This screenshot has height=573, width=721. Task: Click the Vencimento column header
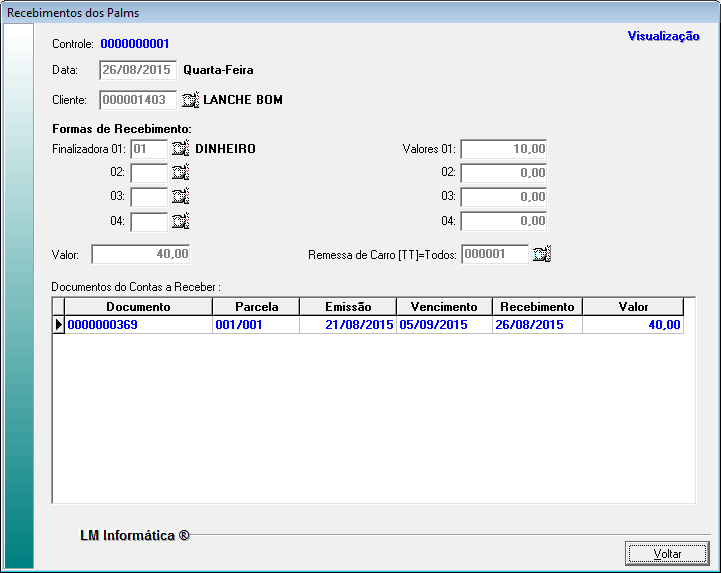pos(444,307)
